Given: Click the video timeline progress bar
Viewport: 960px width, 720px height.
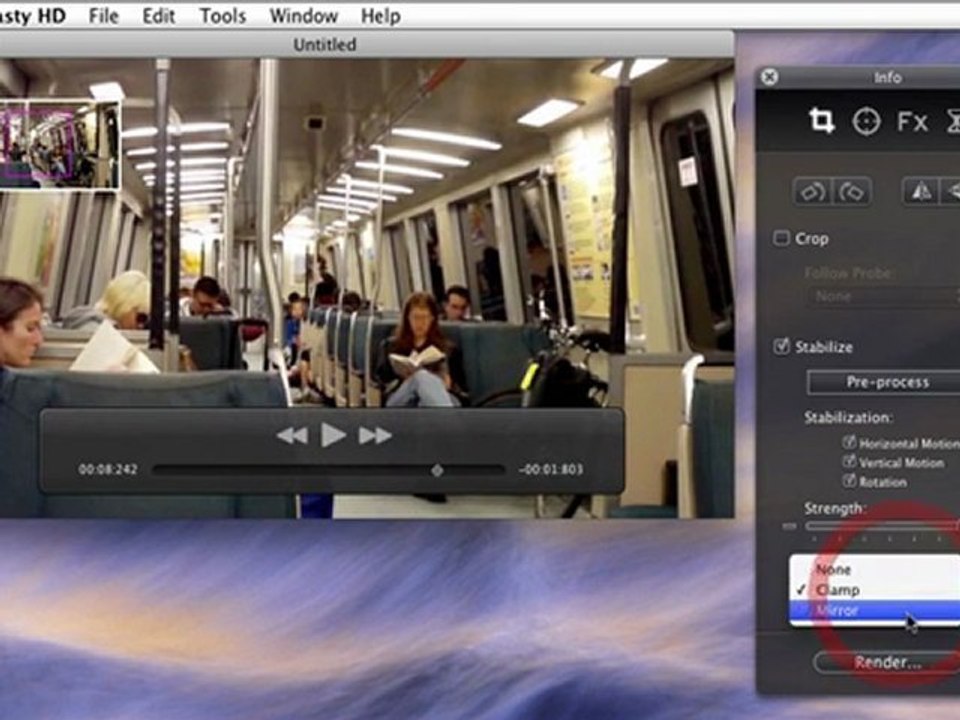Looking at the screenshot, I should tap(329, 470).
